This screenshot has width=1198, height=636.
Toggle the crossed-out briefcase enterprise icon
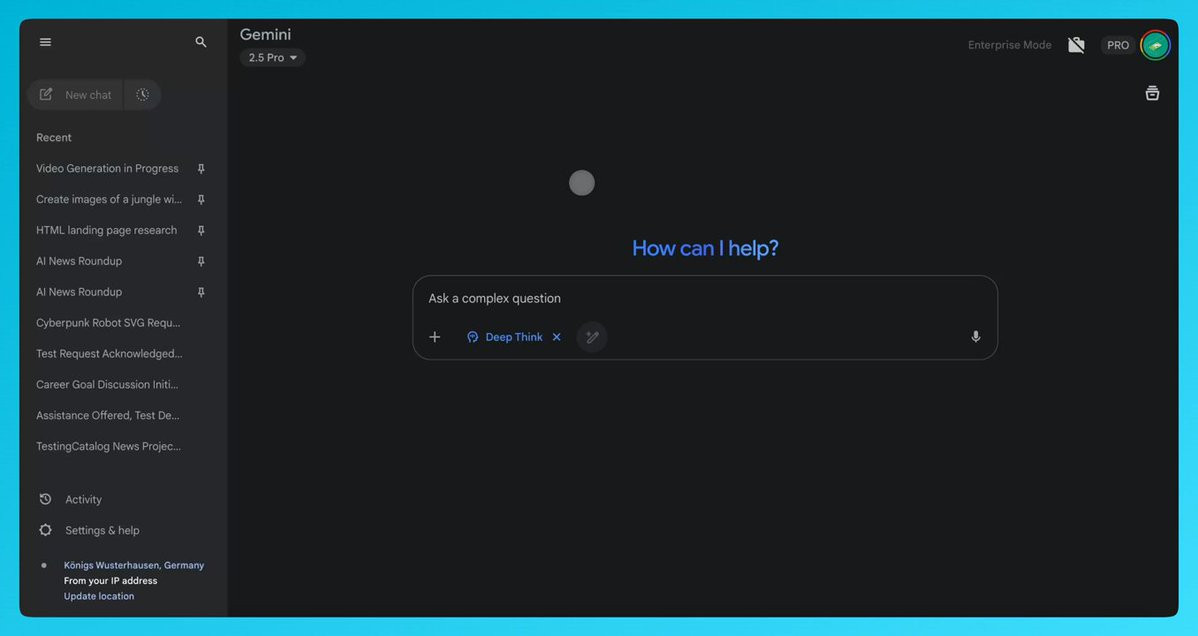[x=1077, y=45]
